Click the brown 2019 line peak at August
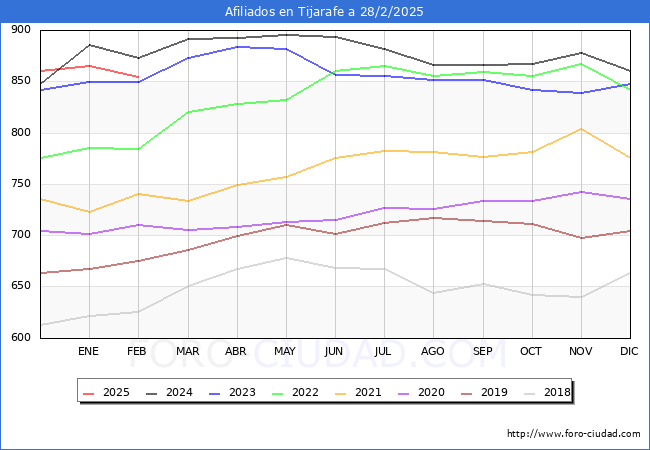 tap(434, 218)
